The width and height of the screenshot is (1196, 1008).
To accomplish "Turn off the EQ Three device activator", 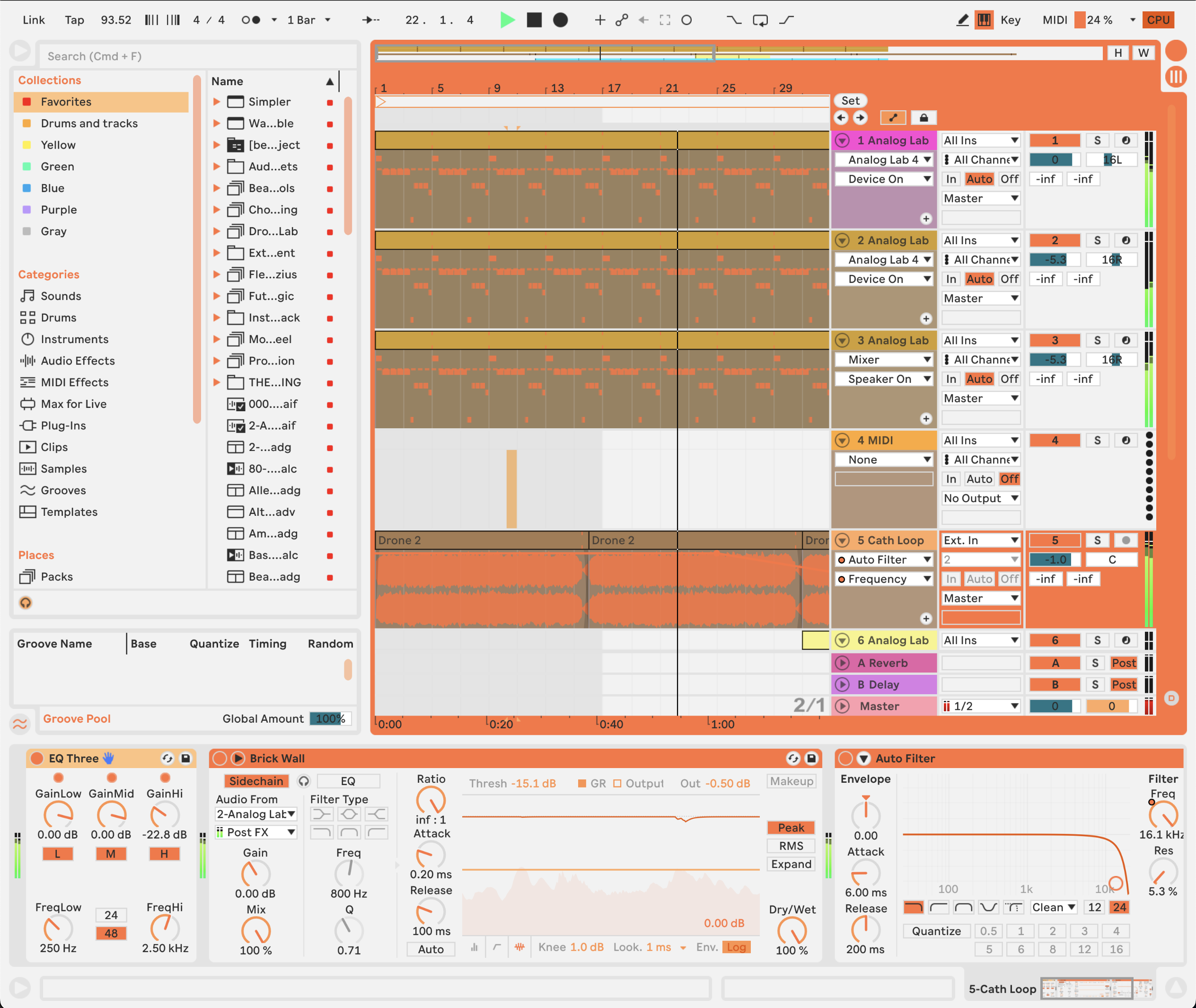I will click(37, 758).
